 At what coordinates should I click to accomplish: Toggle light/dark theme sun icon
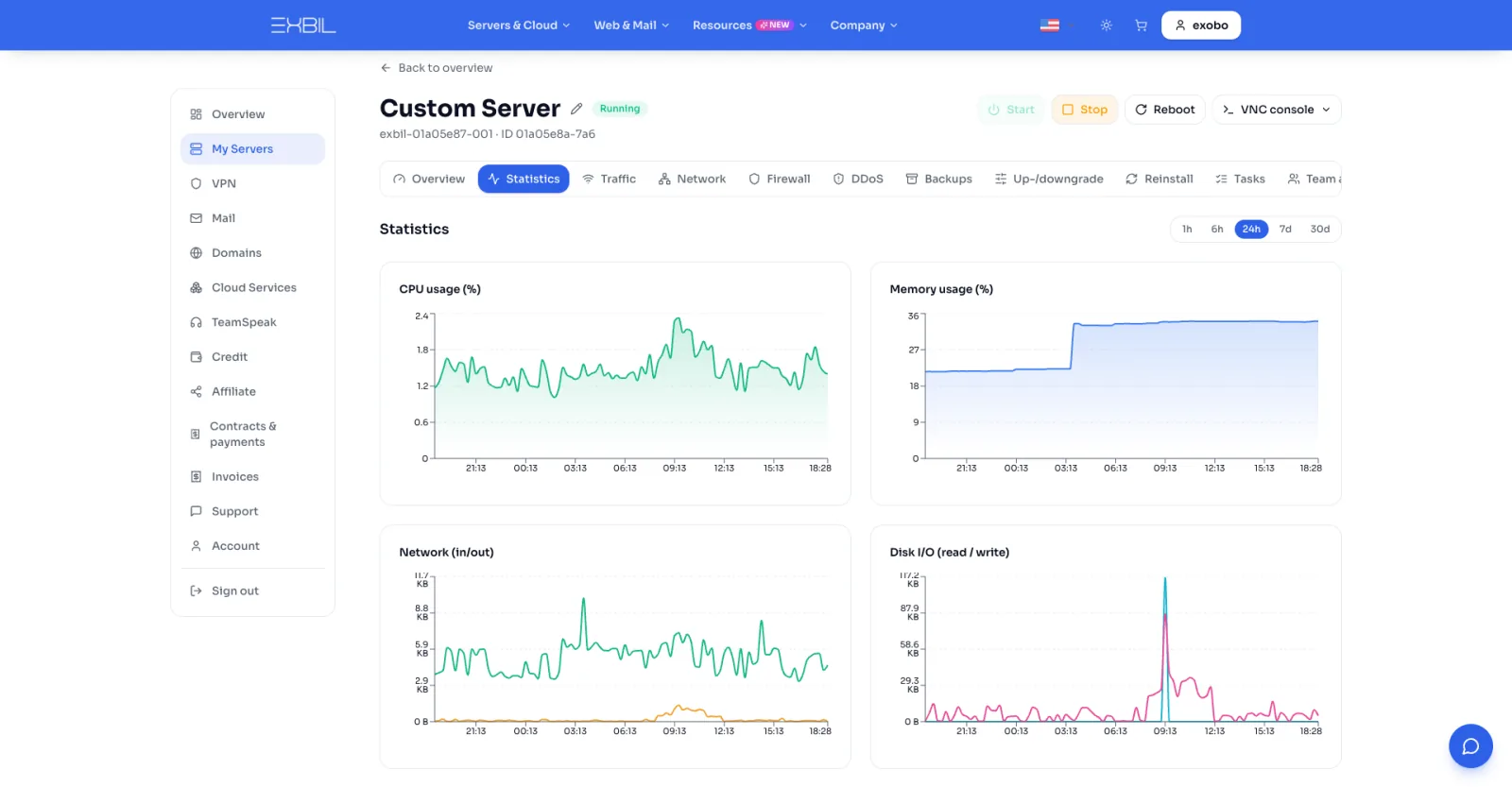tap(1106, 26)
